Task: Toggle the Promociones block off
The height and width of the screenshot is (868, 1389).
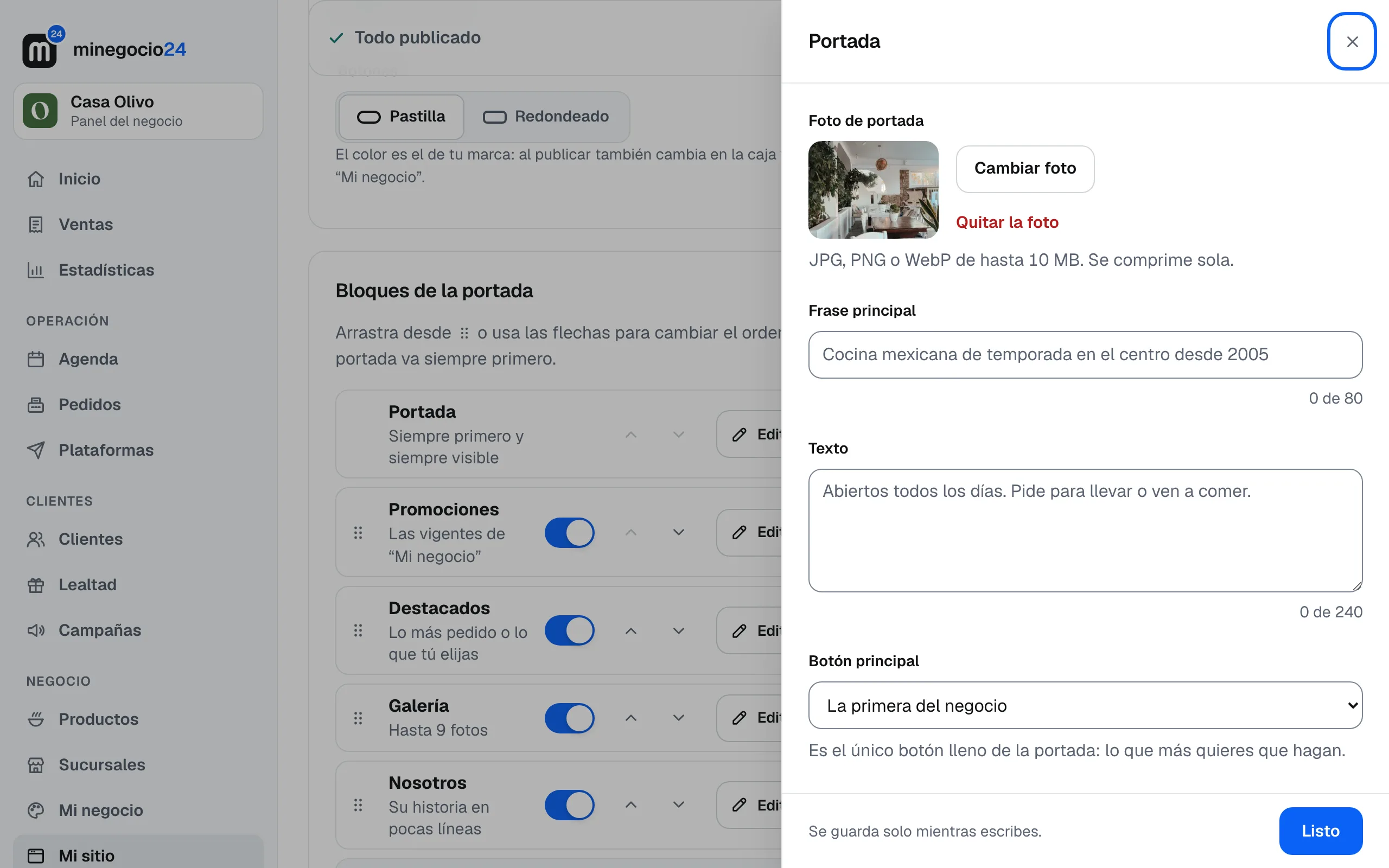Action: pyautogui.click(x=569, y=533)
